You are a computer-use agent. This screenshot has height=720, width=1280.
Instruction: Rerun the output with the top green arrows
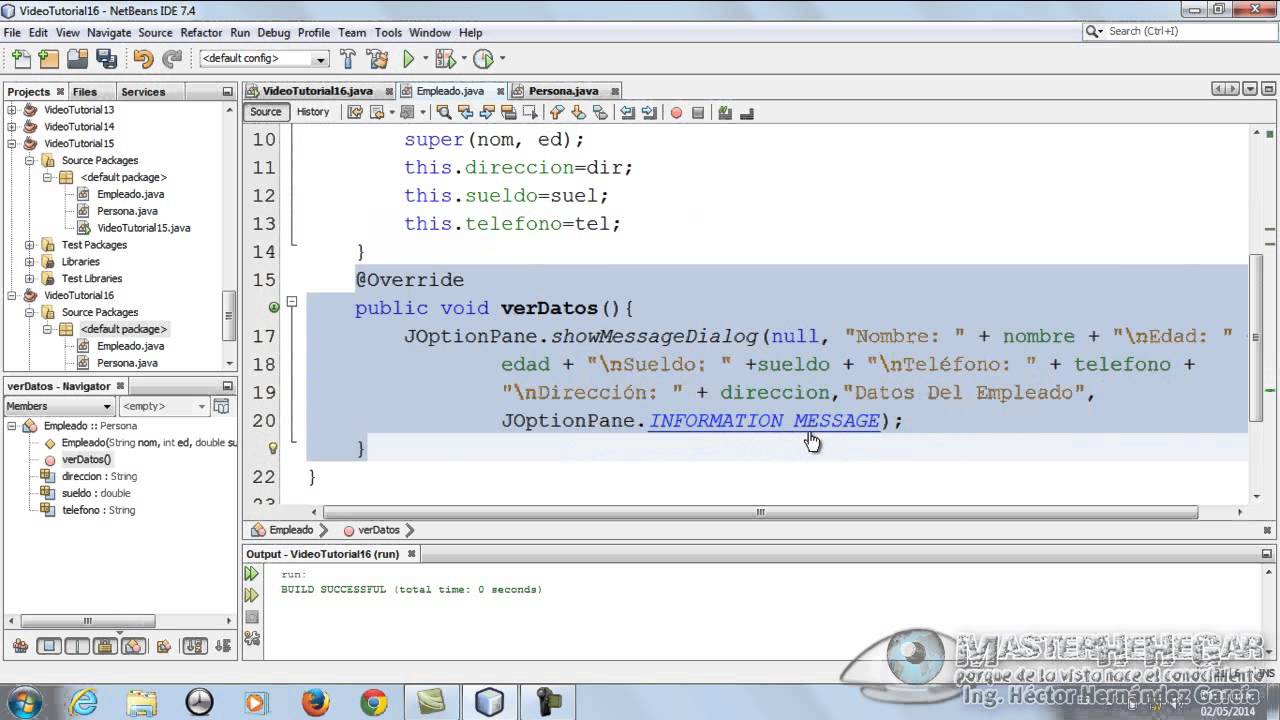coord(251,574)
